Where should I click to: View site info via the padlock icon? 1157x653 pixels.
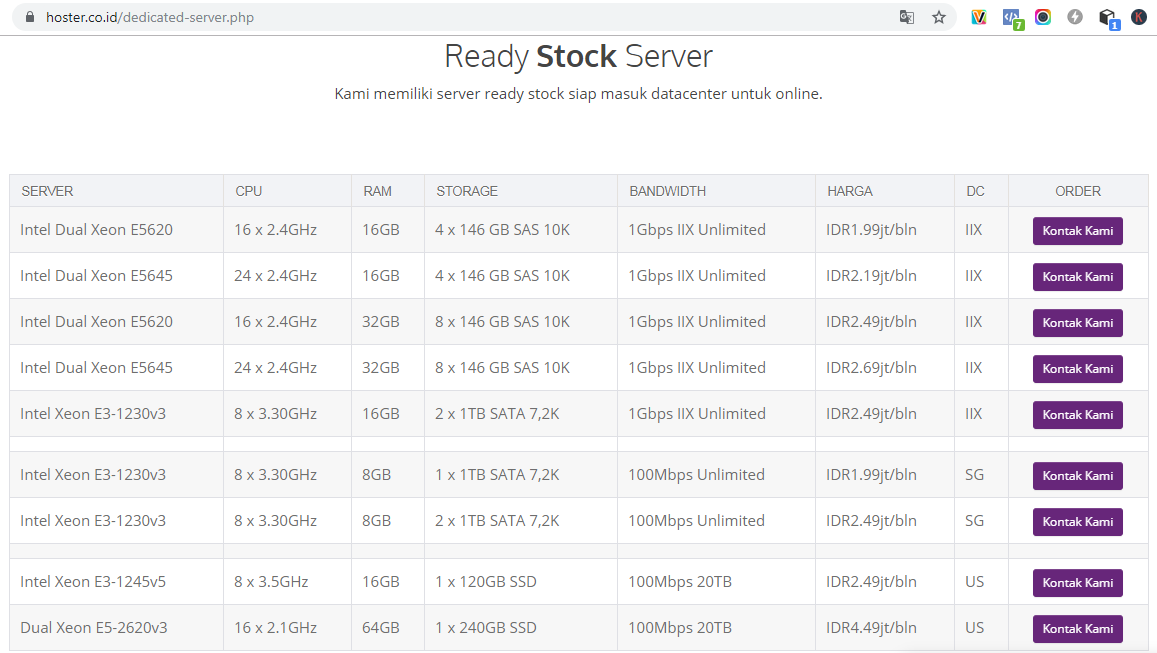[x=29, y=17]
